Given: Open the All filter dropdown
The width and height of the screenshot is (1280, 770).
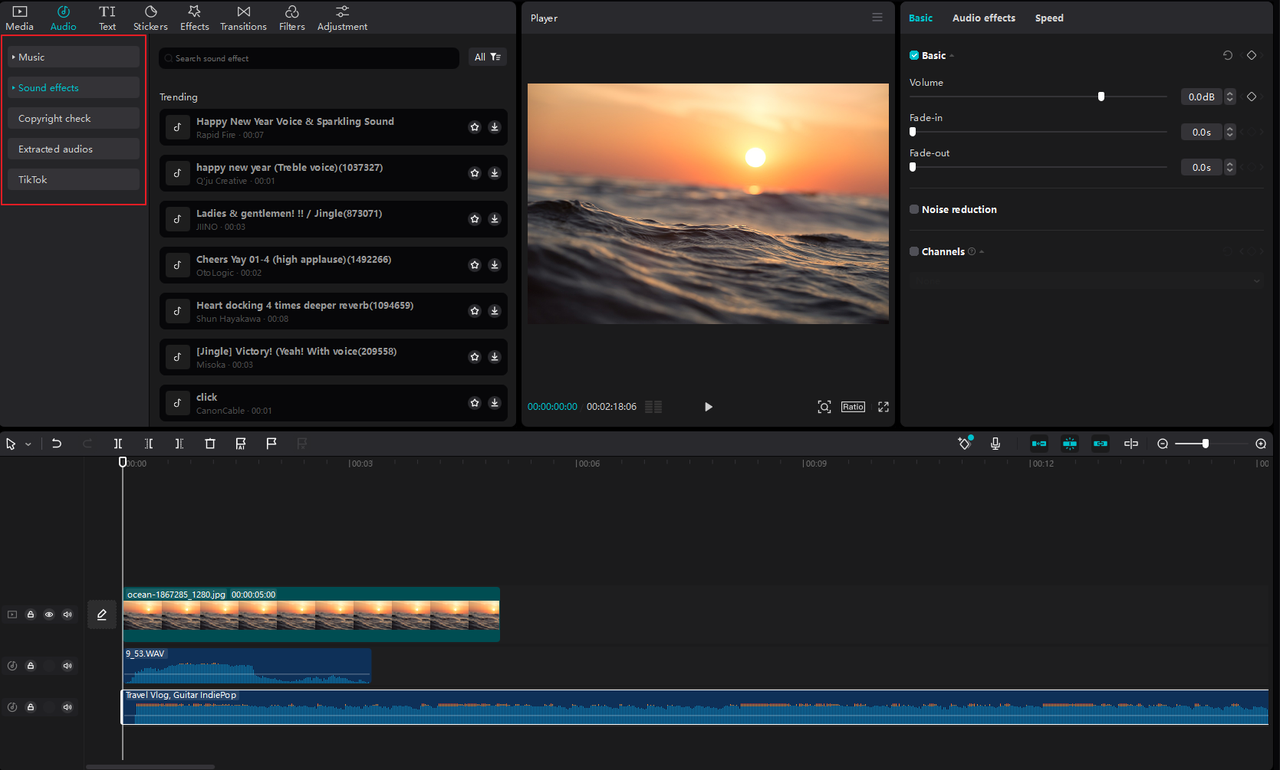Looking at the screenshot, I should click(x=488, y=57).
